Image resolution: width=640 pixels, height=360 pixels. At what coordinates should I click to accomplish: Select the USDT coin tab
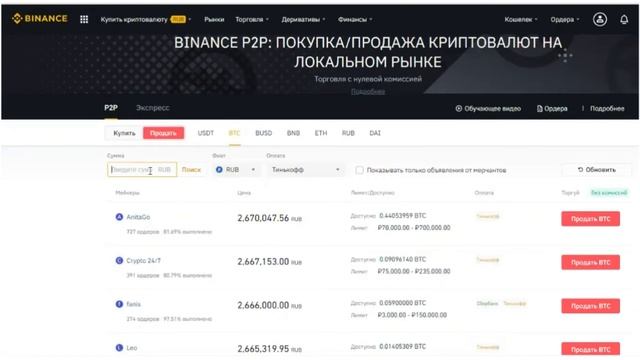[206, 133]
